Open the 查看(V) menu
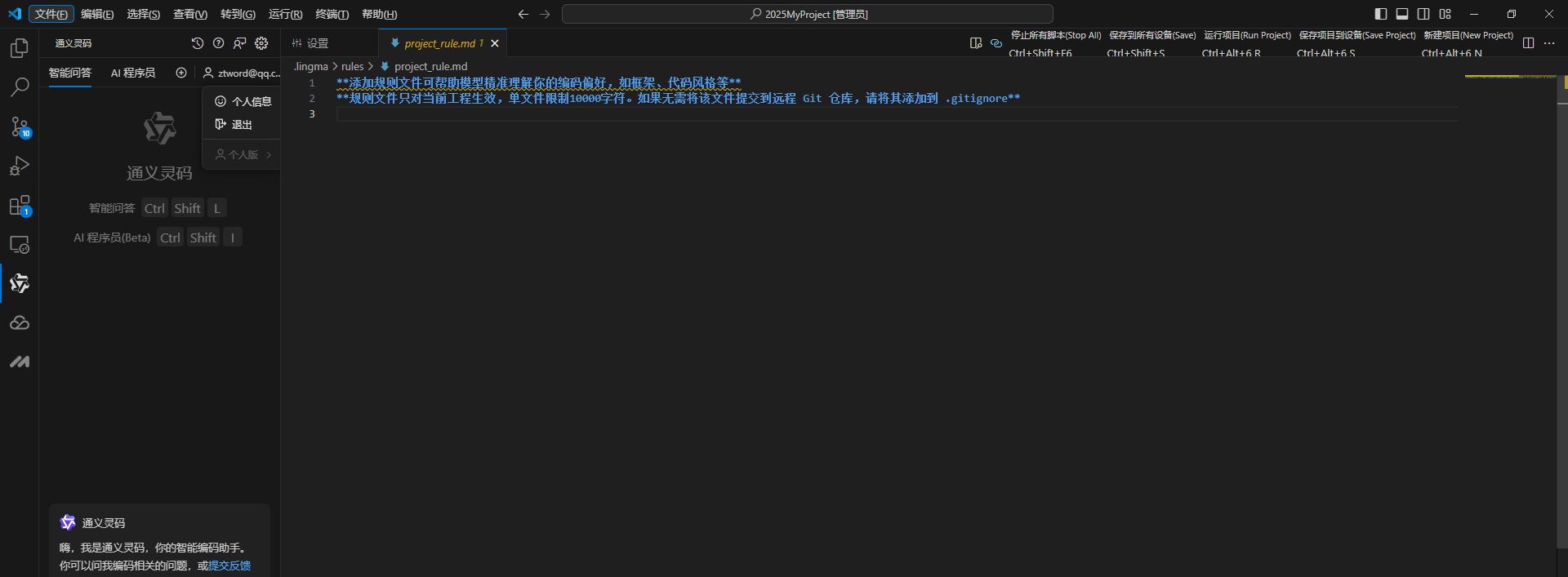Screen dimensions: 1568x577 (x=190, y=14)
